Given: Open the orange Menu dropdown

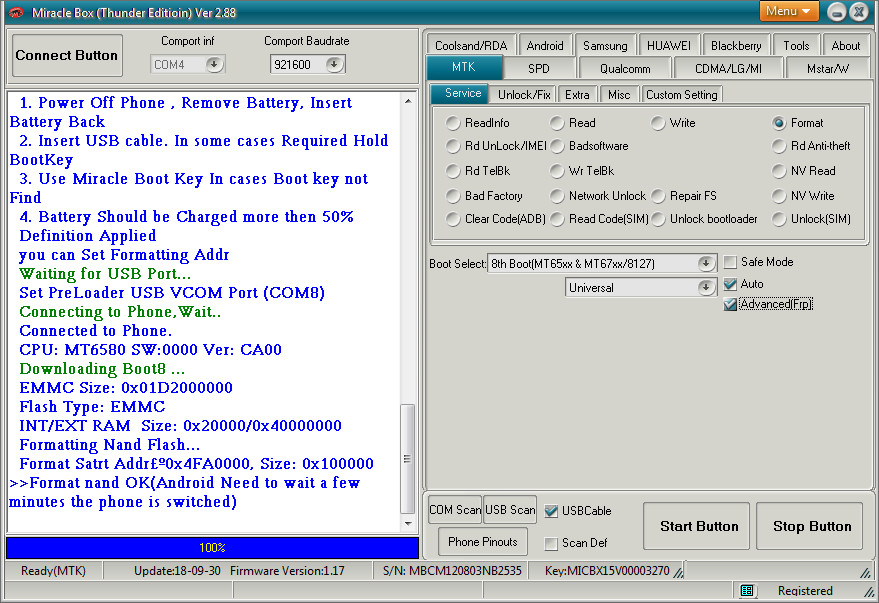Looking at the screenshot, I should click(789, 11).
